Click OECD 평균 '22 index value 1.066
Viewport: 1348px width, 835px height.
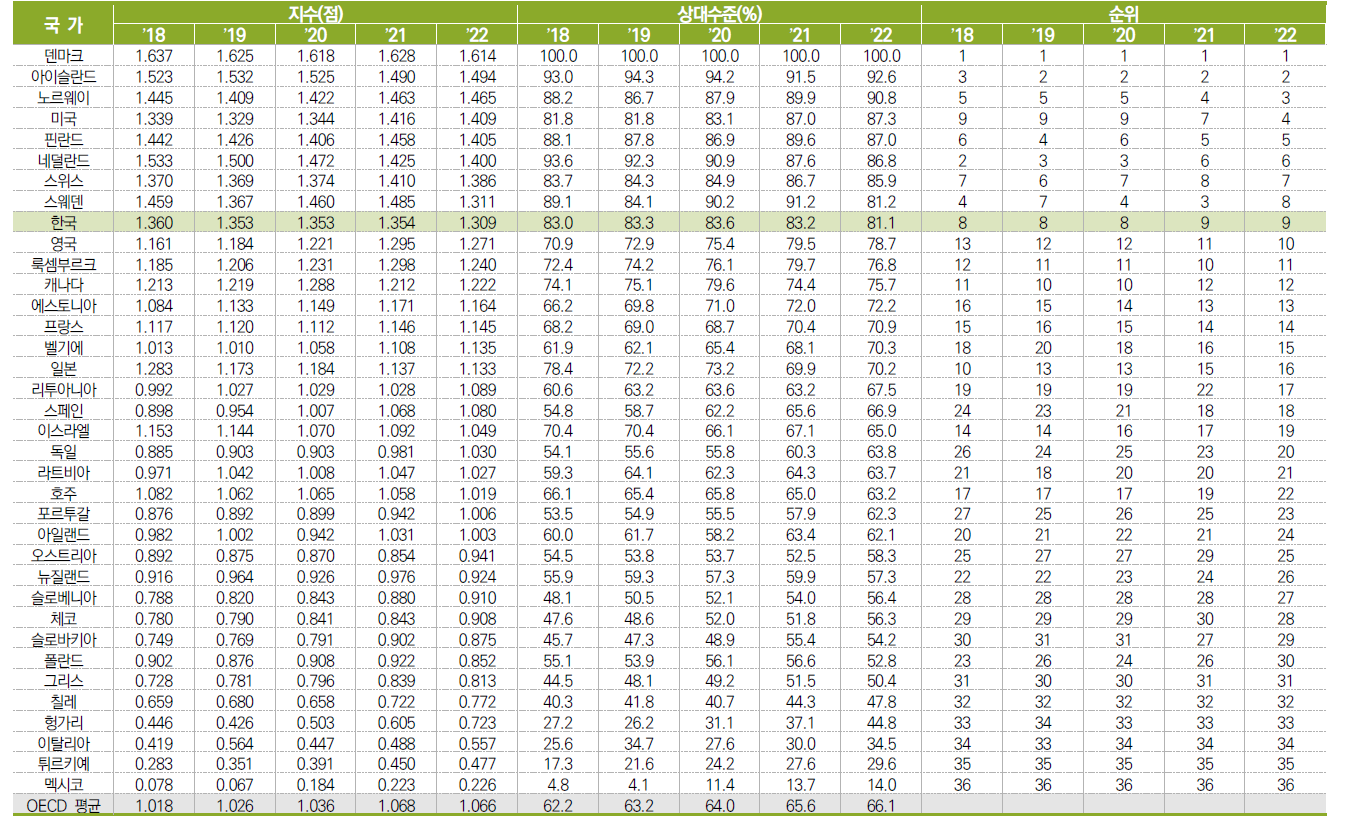477,806
